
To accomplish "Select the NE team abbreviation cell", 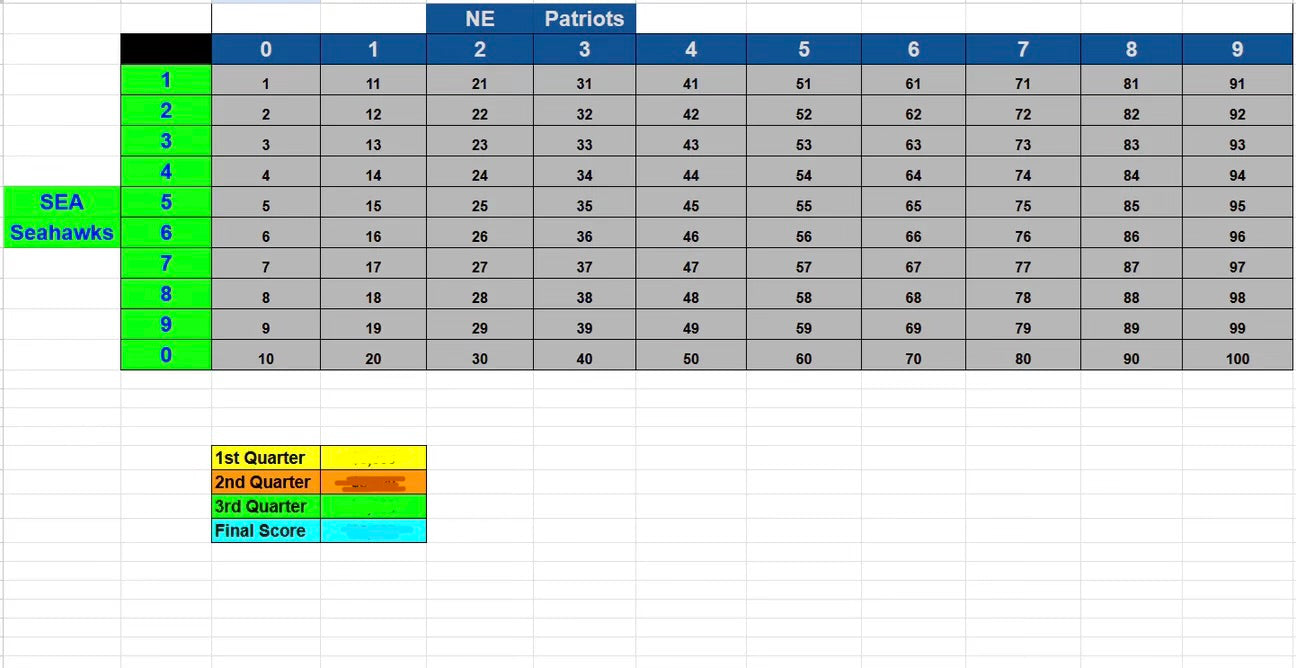I will 480,19.
